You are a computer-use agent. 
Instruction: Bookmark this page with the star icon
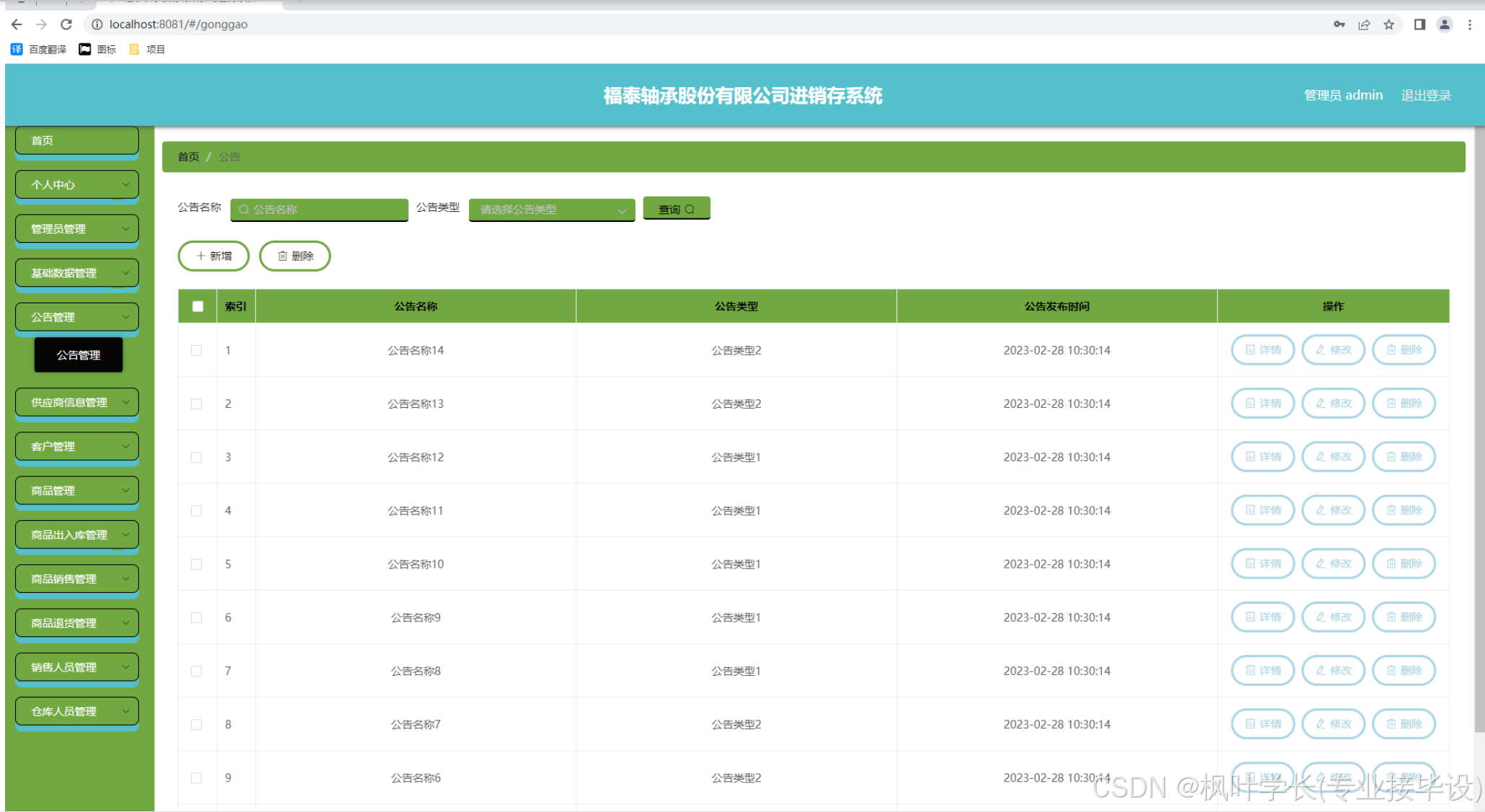point(1389,24)
